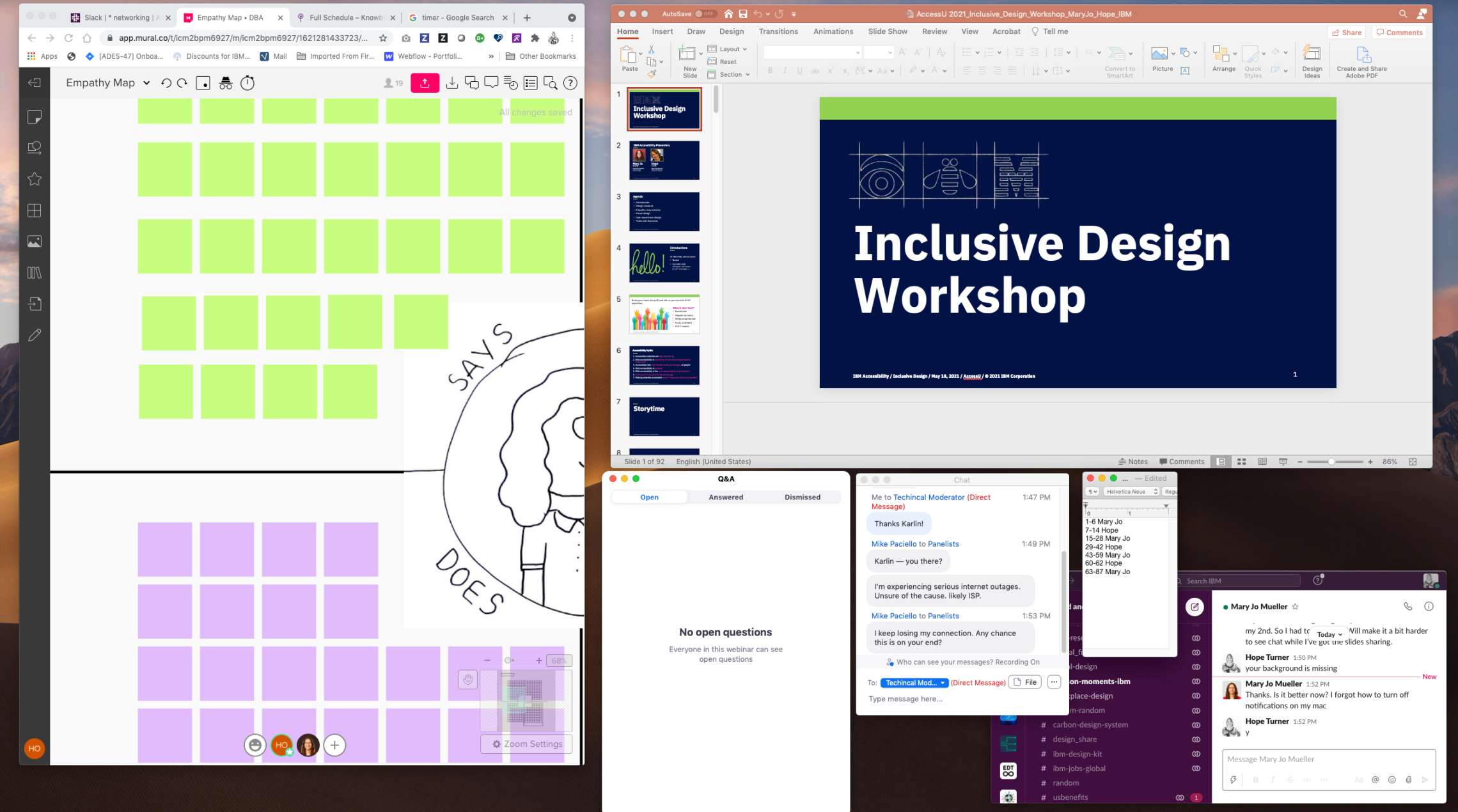Image resolution: width=1458 pixels, height=812 pixels.
Task: Open the Mural download icon
Action: (451, 83)
